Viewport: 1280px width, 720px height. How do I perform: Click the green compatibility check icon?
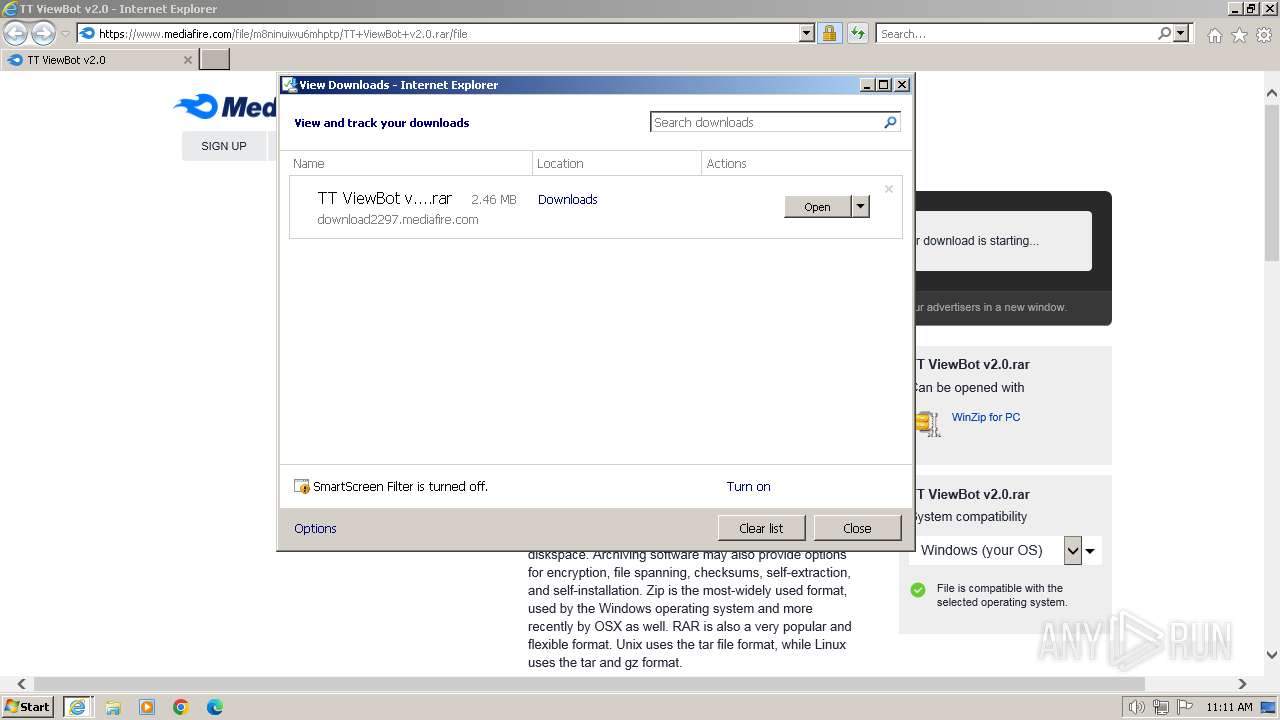click(x=918, y=590)
